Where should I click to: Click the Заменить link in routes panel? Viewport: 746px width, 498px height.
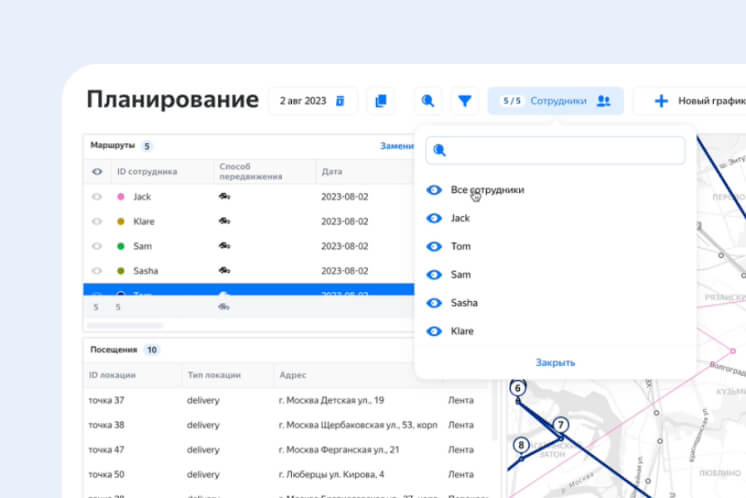pyautogui.click(x=397, y=146)
